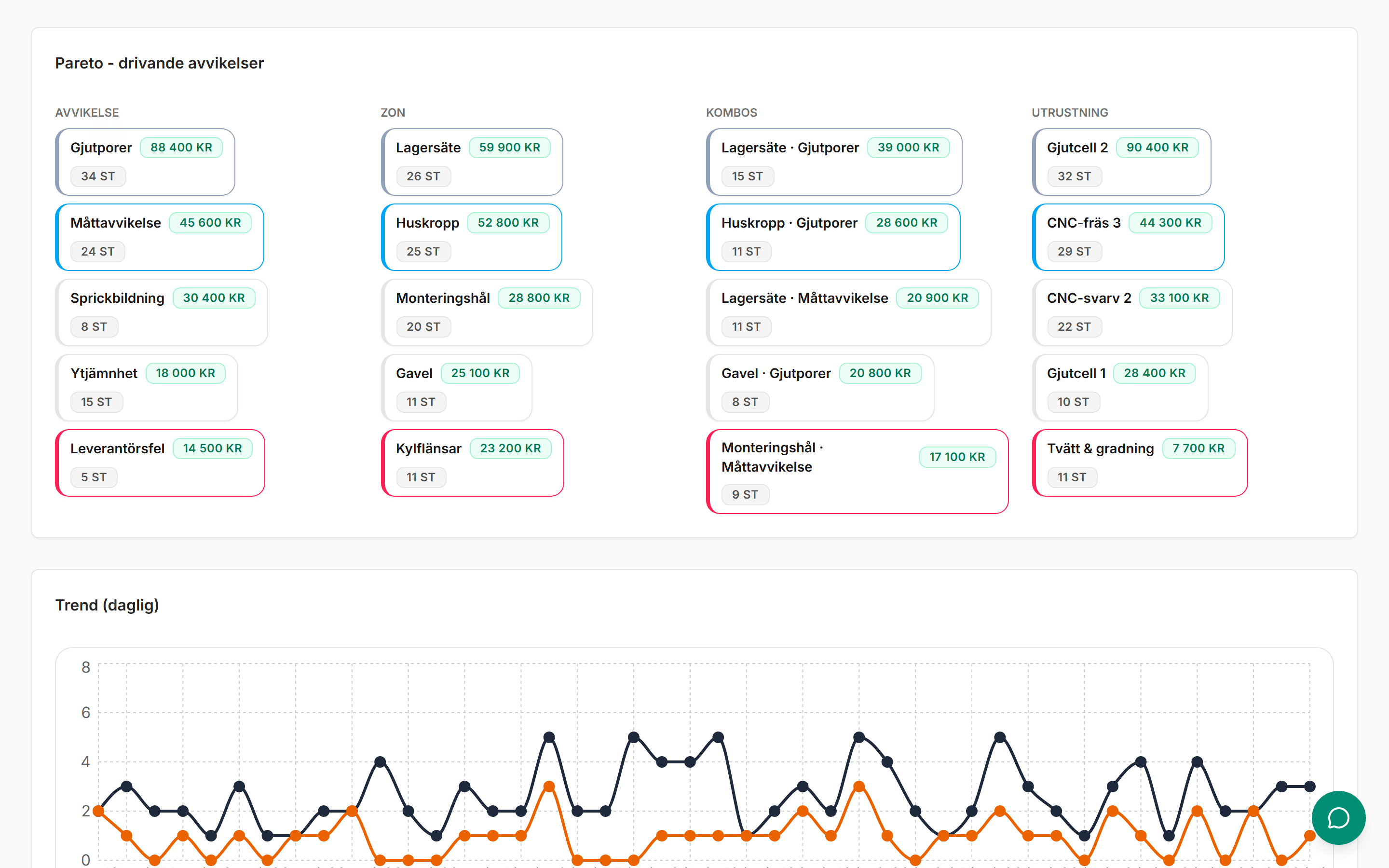Click the 59 900 KR cost badge
Screen dimensions: 1389x868
coord(510,148)
